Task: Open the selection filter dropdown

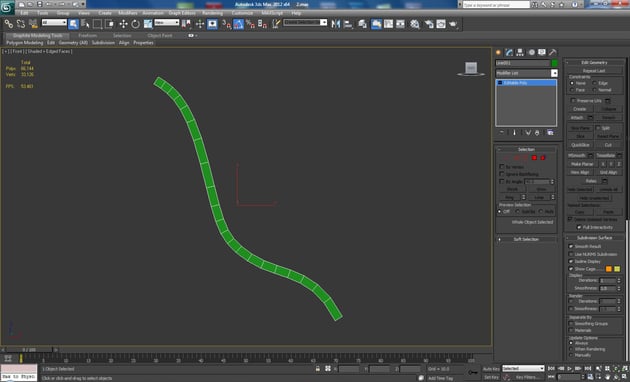Action: tap(54, 23)
